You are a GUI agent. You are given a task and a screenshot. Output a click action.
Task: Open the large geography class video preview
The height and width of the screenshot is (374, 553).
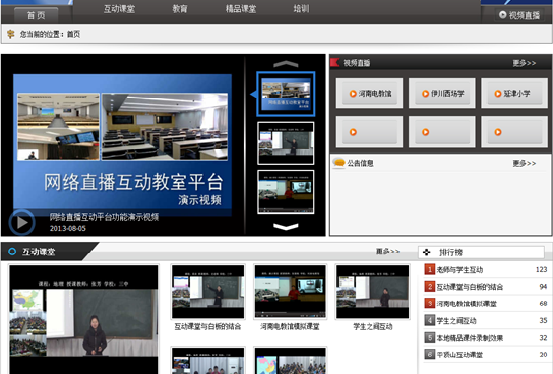point(84,319)
